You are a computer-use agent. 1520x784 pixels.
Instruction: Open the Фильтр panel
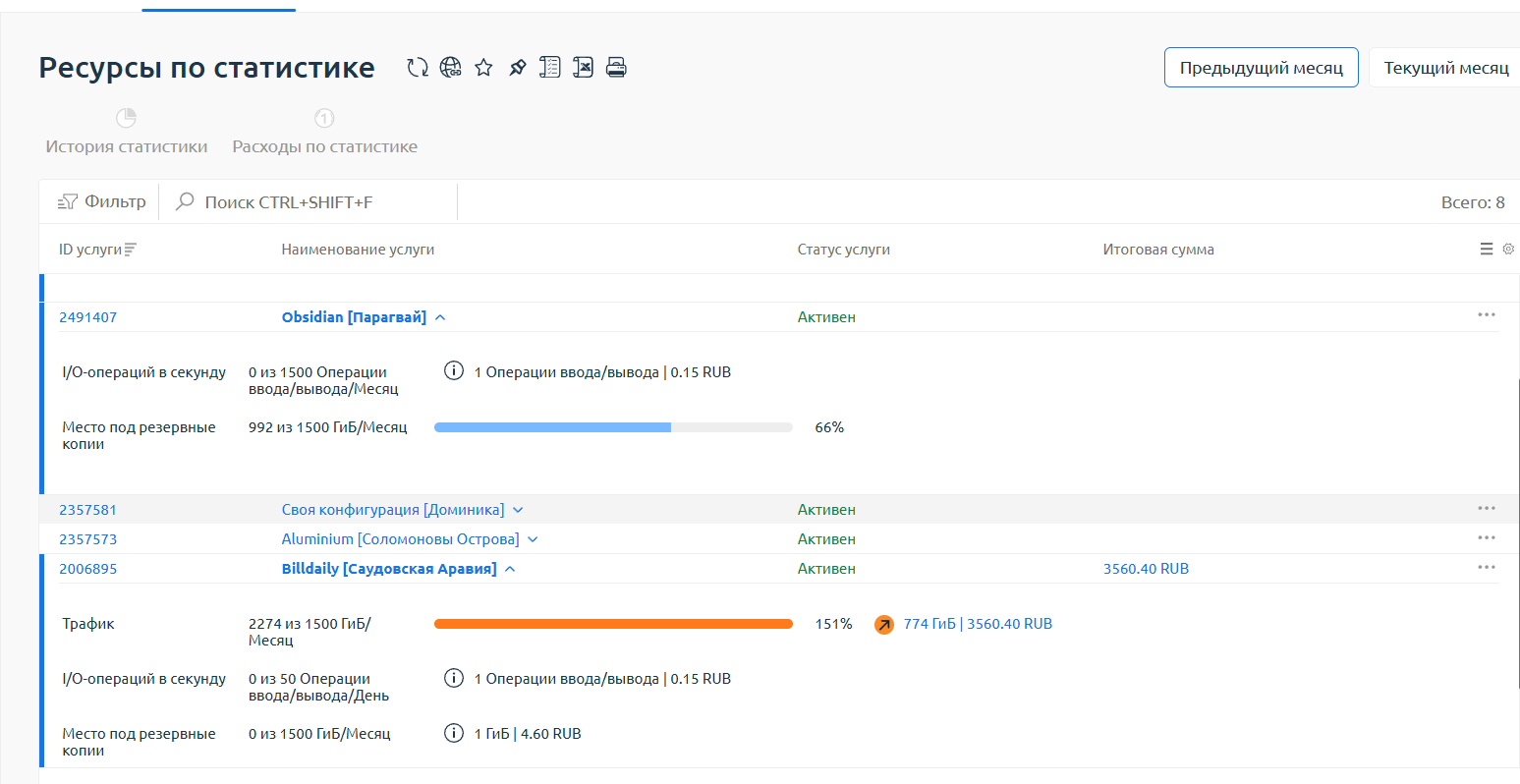pyautogui.click(x=102, y=201)
